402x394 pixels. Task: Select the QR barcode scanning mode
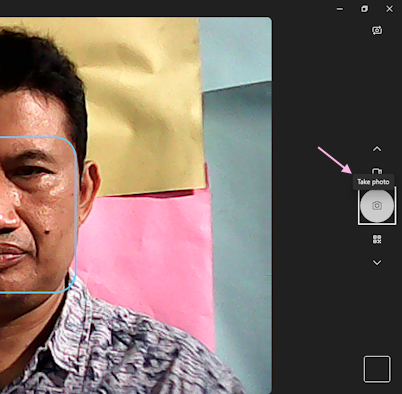[377, 239]
